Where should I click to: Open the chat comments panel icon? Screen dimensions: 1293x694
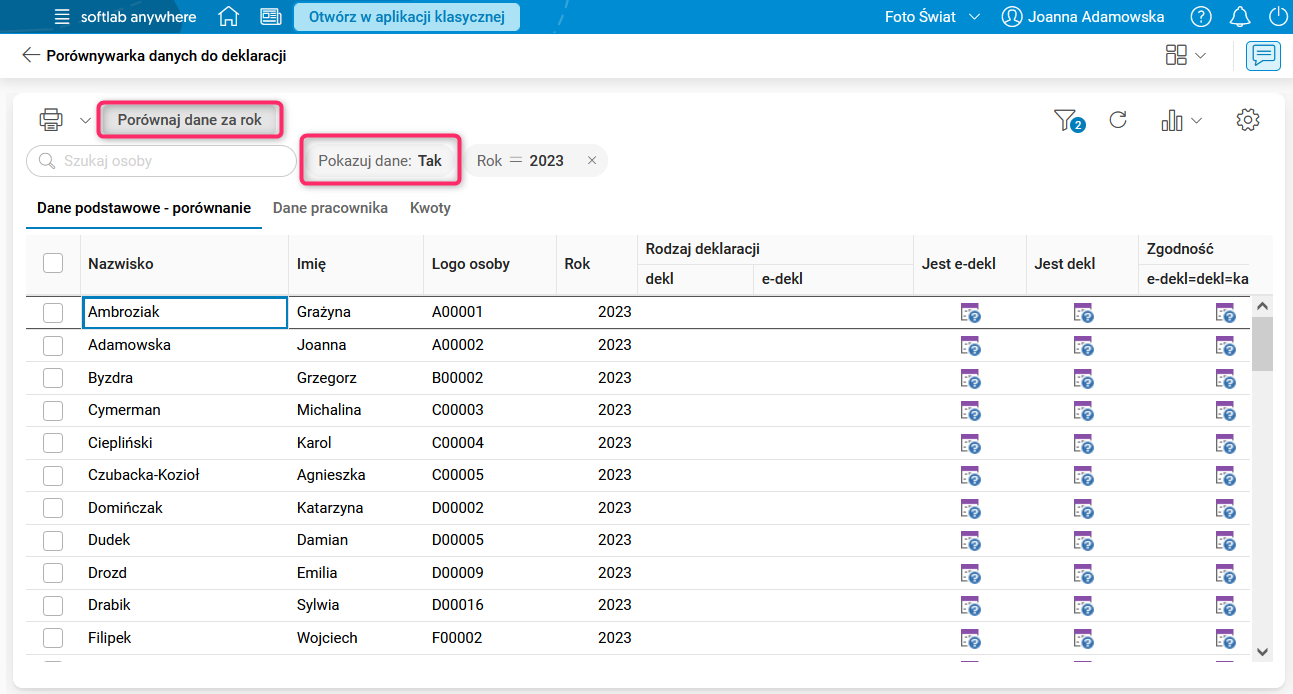[x=1263, y=56]
